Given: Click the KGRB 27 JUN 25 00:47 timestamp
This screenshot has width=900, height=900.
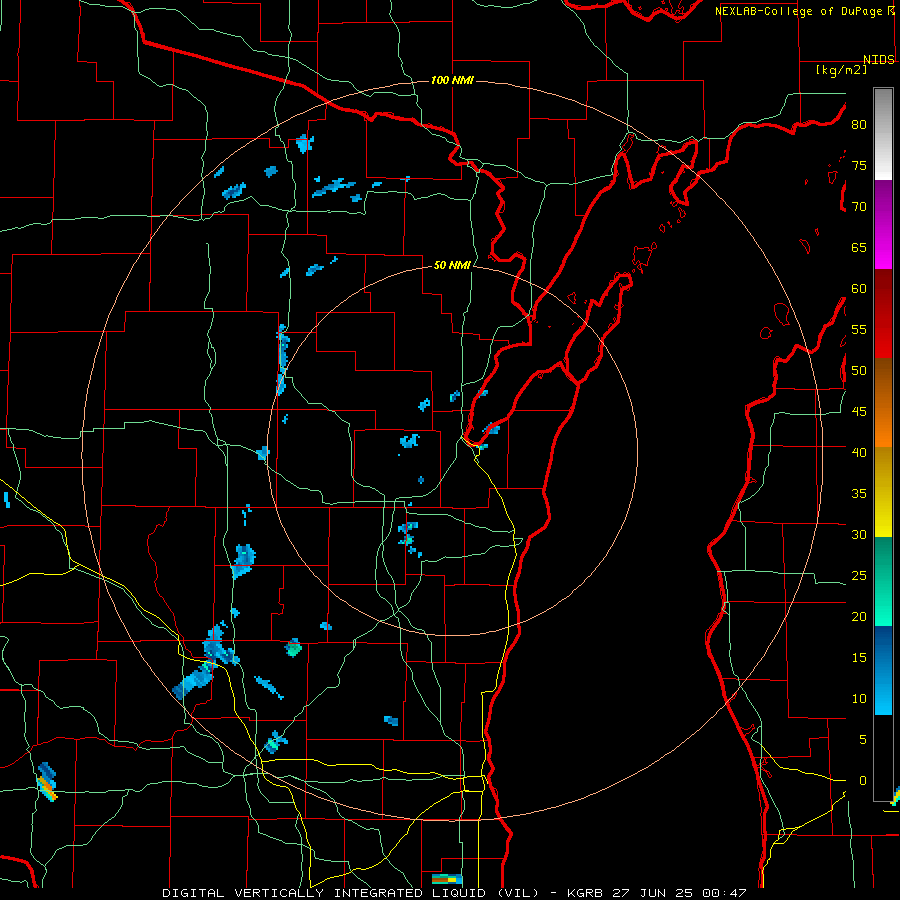Looking at the screenshot, I should 657,893.
